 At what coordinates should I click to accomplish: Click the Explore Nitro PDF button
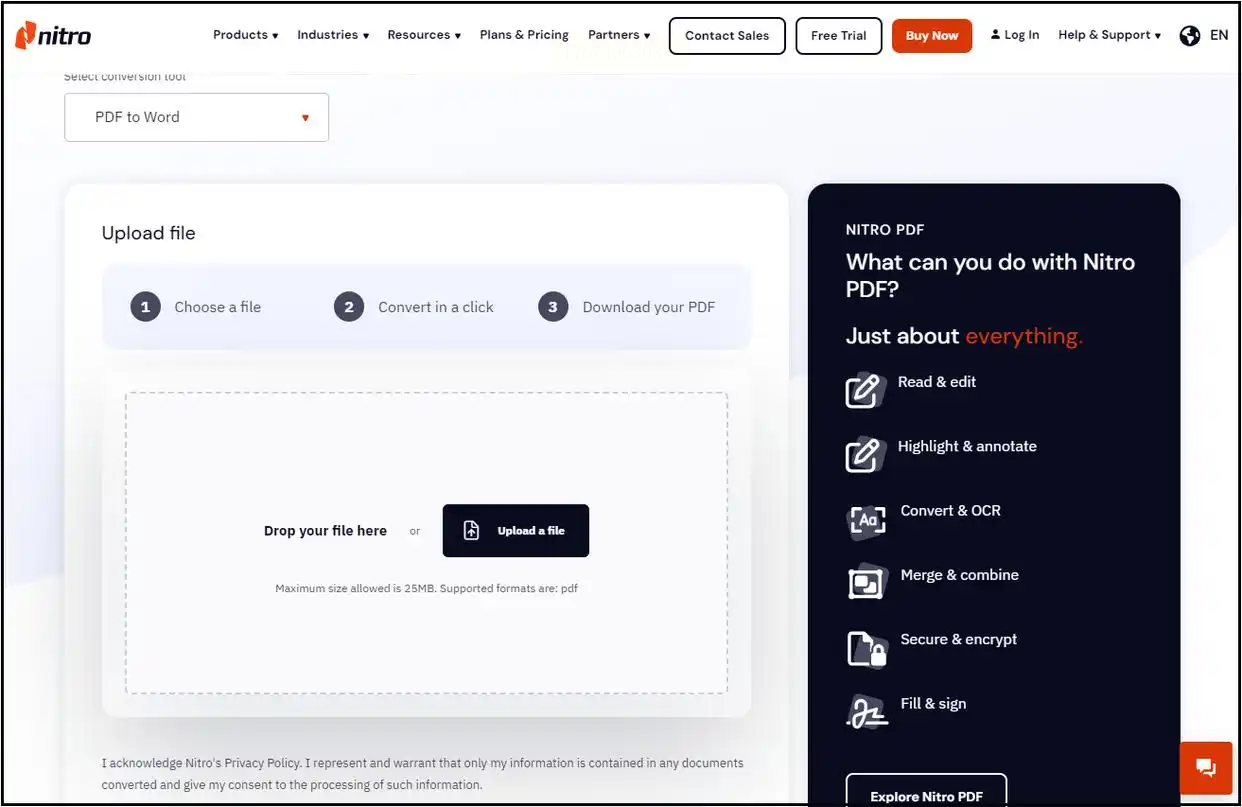[926, 795]
